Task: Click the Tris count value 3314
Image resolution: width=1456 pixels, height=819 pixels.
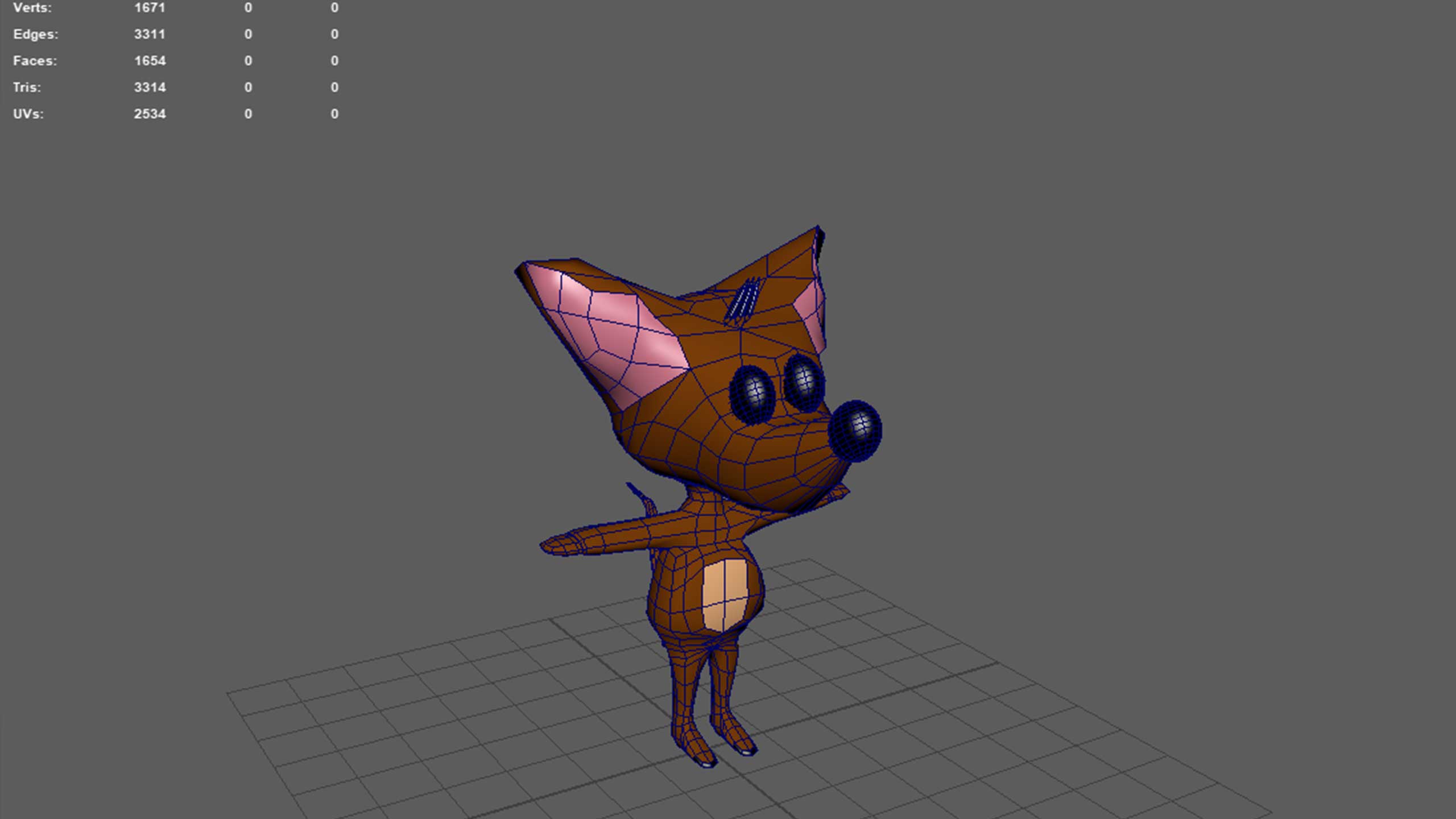Action: pos(150,88)
